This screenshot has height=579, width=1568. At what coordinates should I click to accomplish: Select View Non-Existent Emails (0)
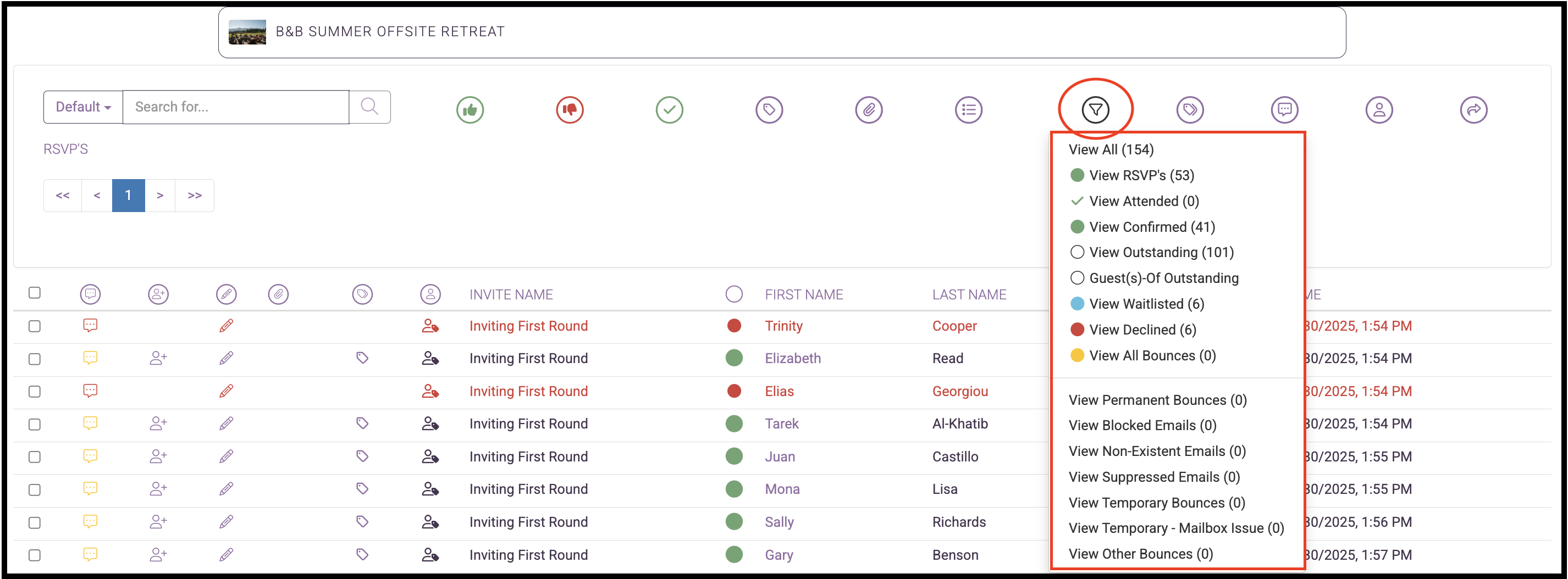click(1157, 452)
